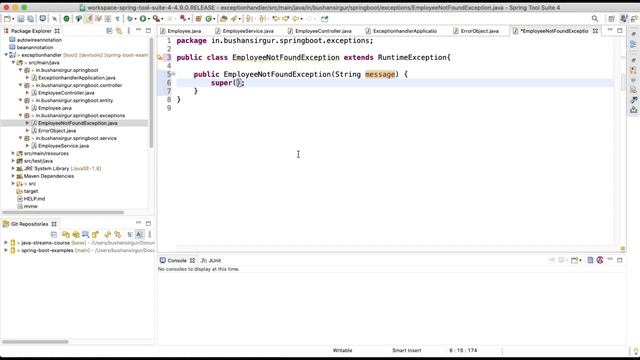Viewport: 640px width, 360px height.
Task: Switch to EmployeeController.java editor tab
Action: (x=320, y=31)
